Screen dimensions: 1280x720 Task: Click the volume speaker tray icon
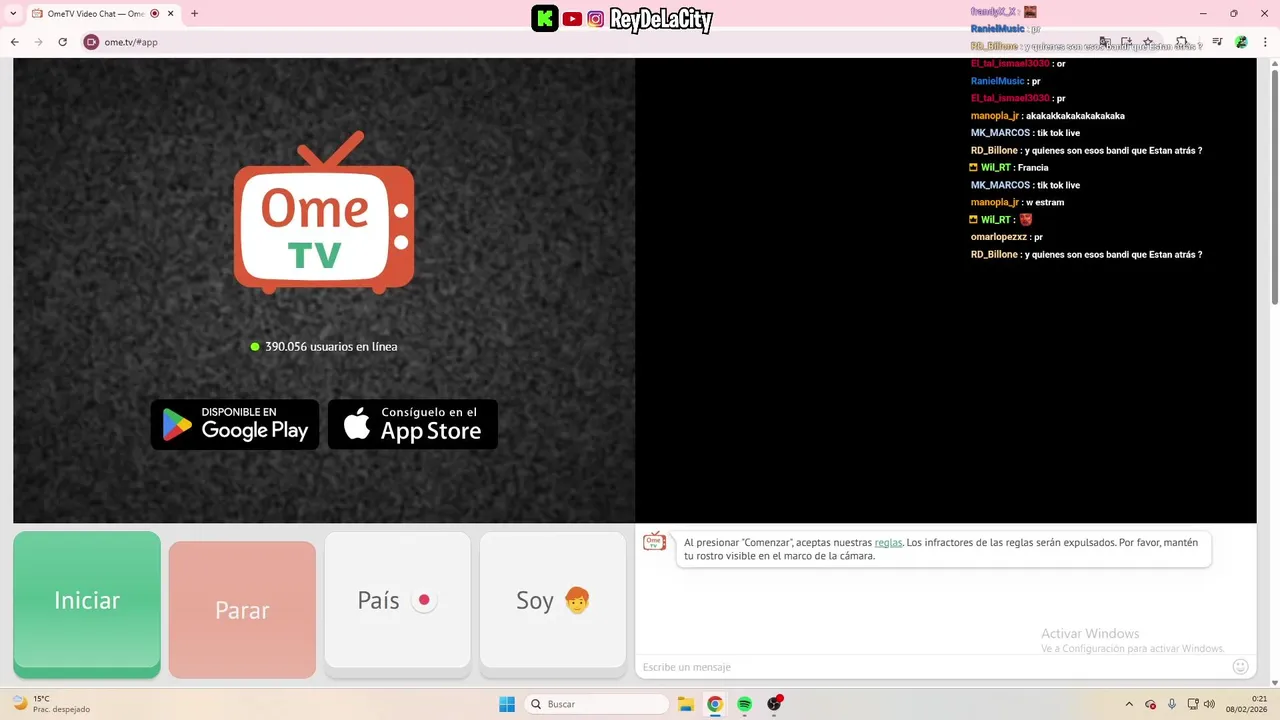(x=1209, y=704)
